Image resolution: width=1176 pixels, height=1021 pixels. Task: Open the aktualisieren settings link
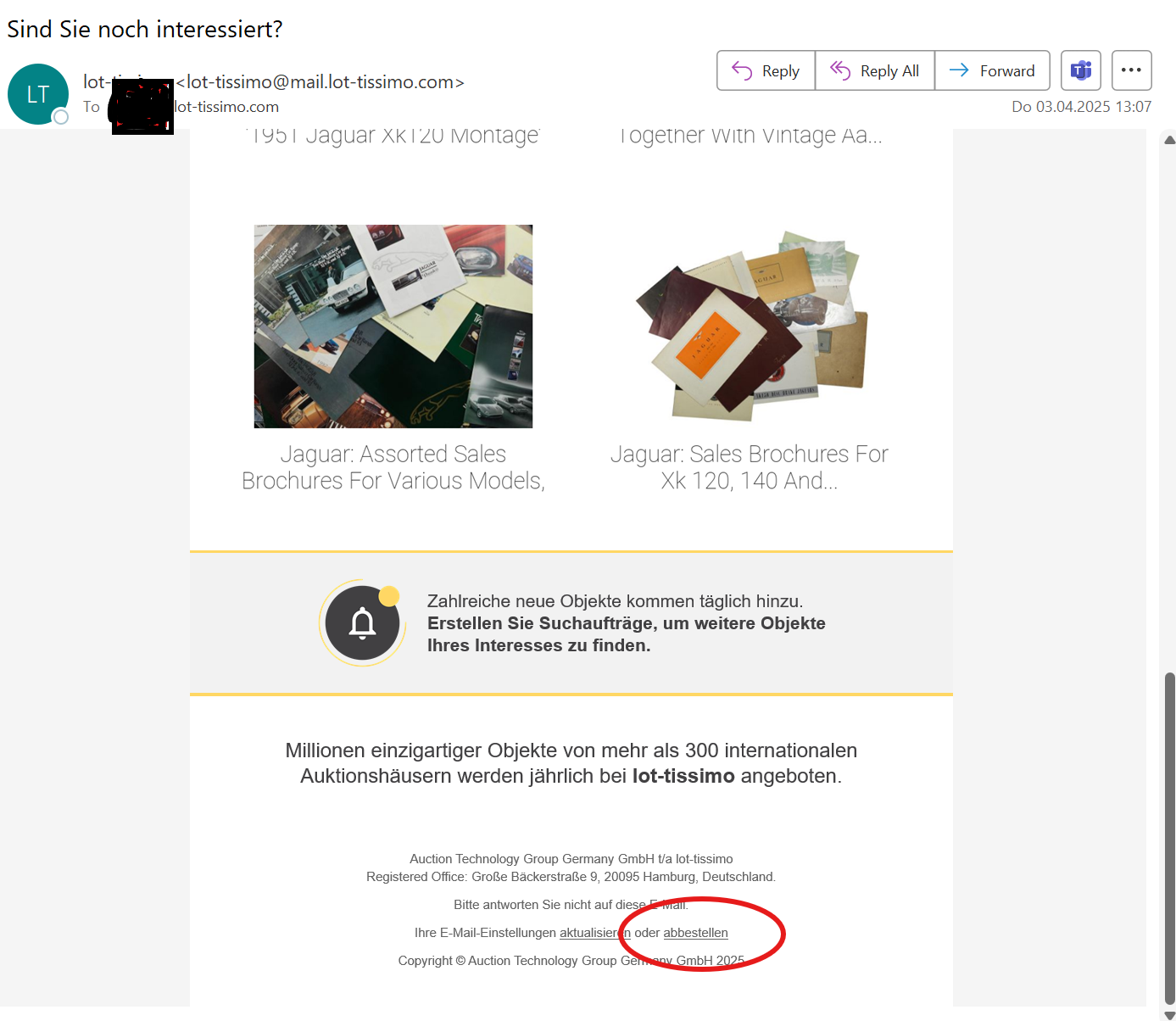pos(595,933)
